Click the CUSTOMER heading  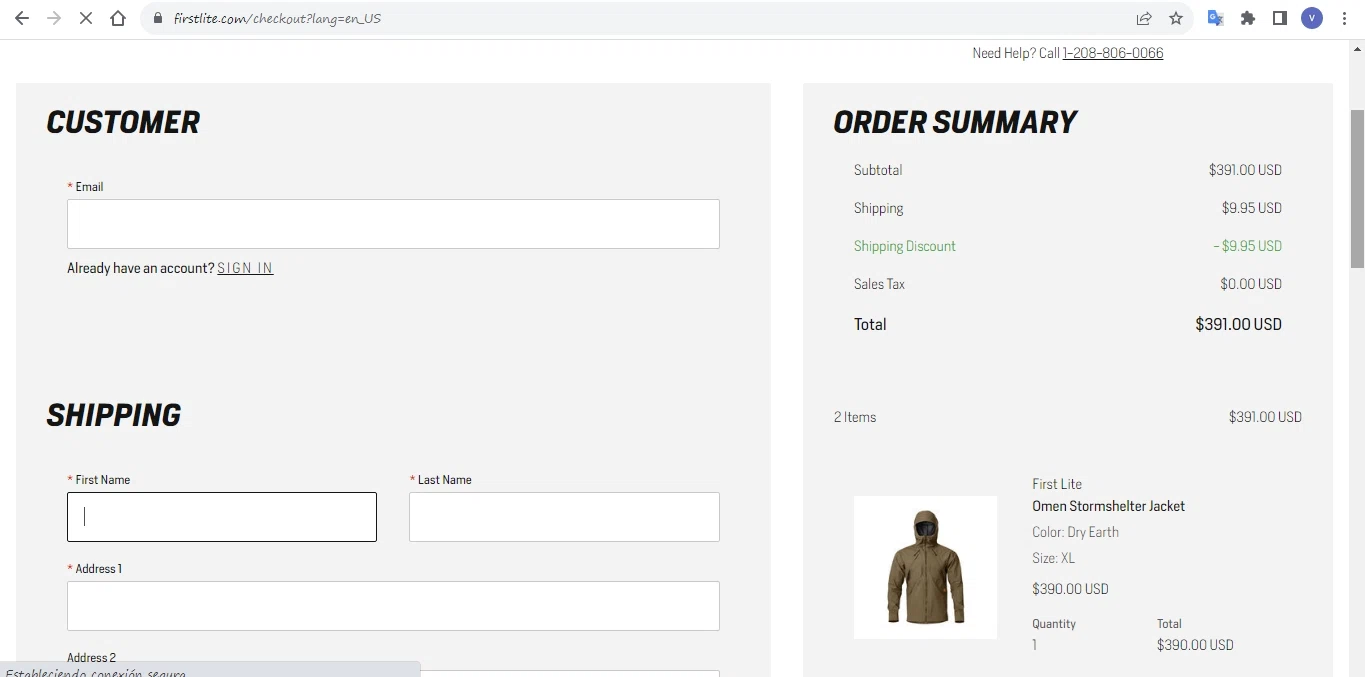tap(123, 122)
